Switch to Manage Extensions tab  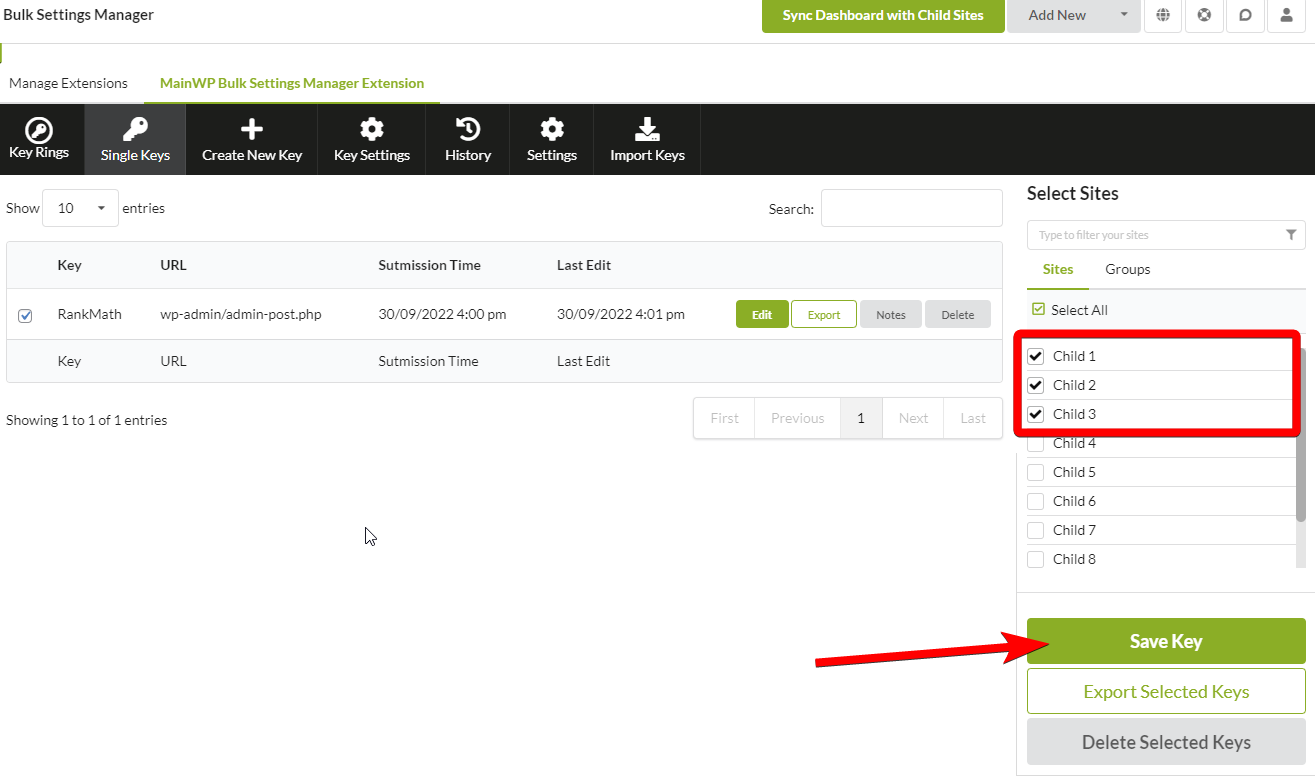[68, 83]
